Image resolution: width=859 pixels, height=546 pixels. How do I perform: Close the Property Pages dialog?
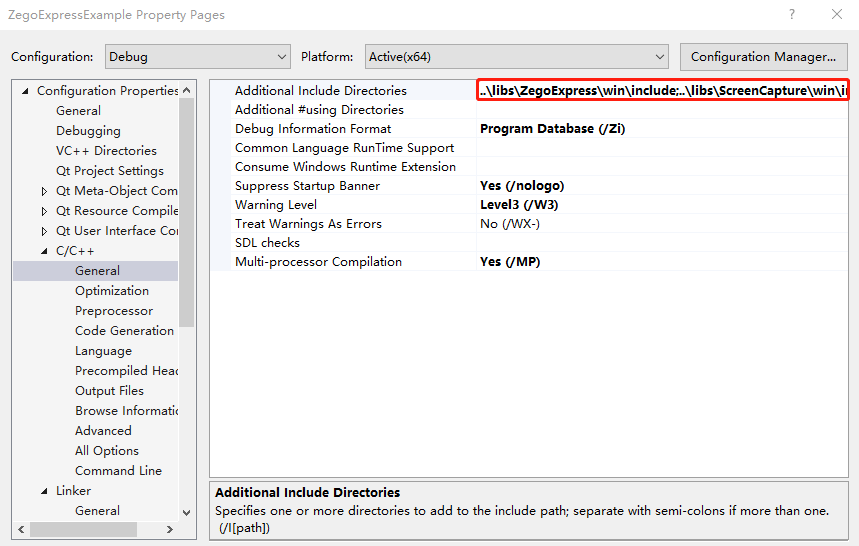coord(837,14)
